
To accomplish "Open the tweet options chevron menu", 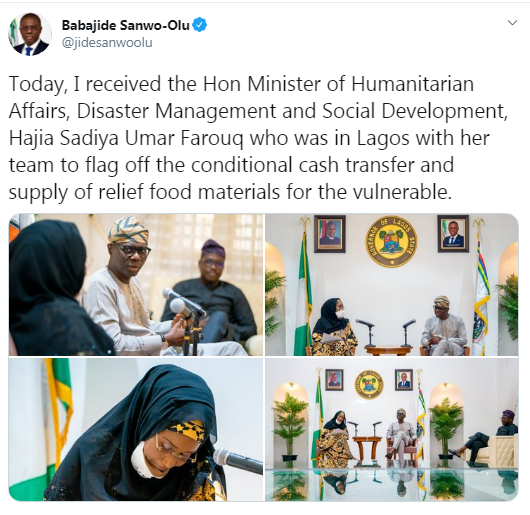I will (512, 23).
